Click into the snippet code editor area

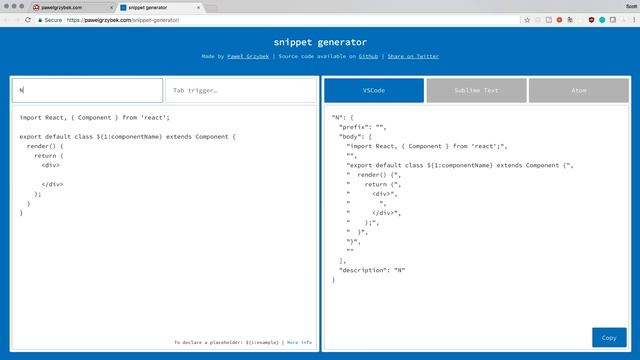point(165,227)
